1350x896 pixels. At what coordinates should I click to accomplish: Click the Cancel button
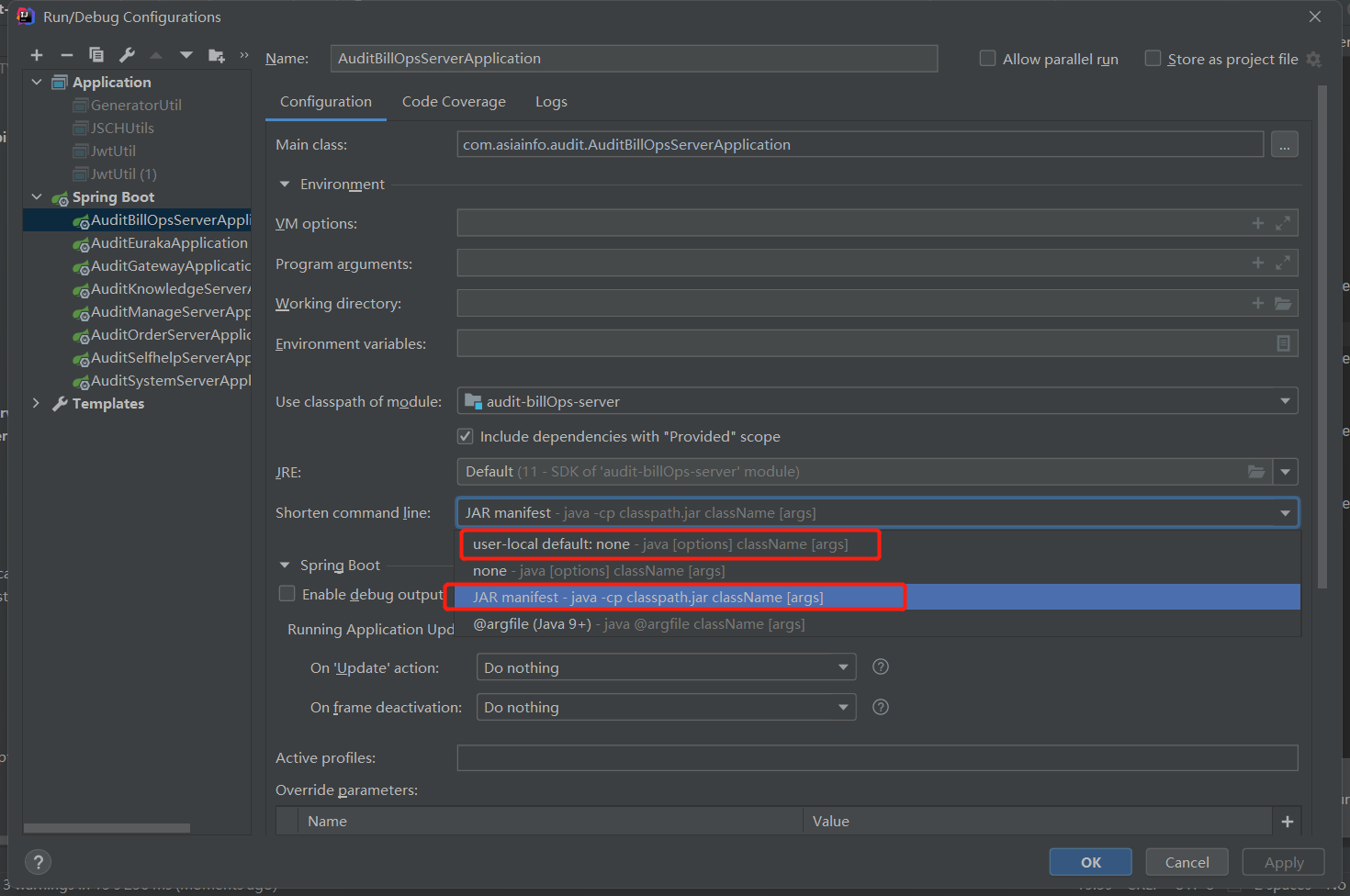coord(1187,862)
